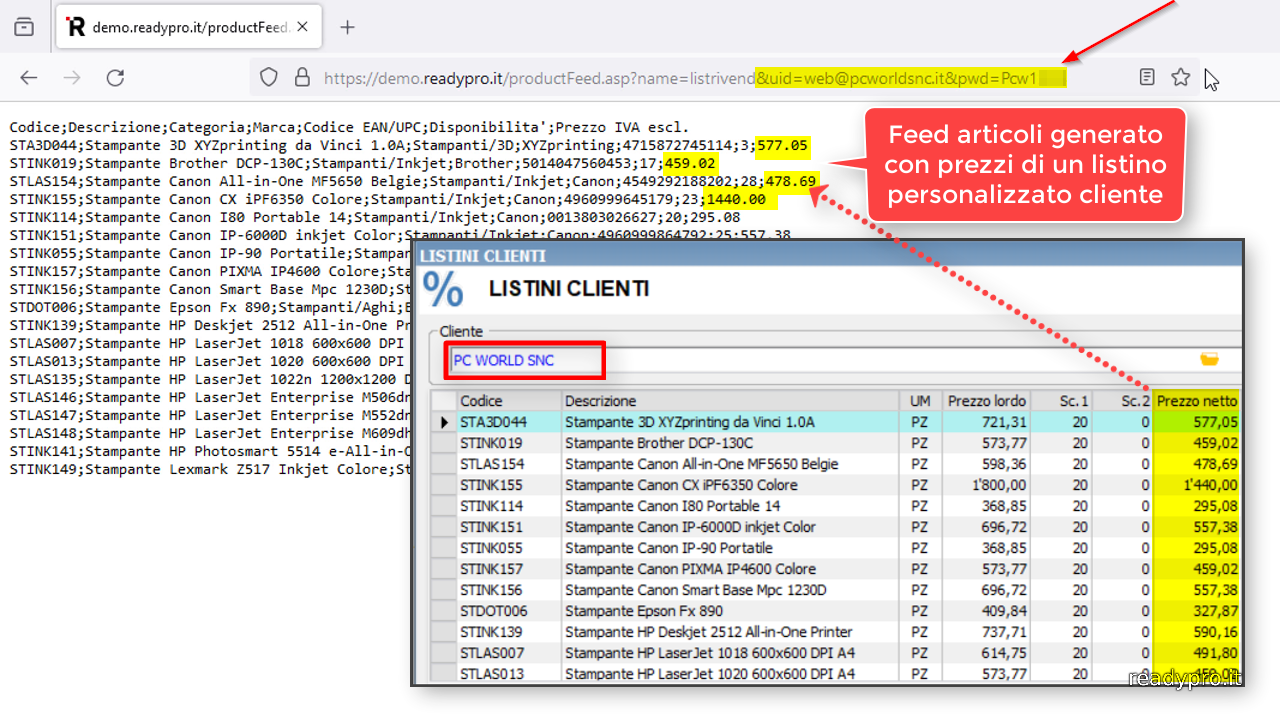Click the Sc.1 column header
This screenshot has width=1280, height=720.
pyautogui.click(x=1062, y=401)
